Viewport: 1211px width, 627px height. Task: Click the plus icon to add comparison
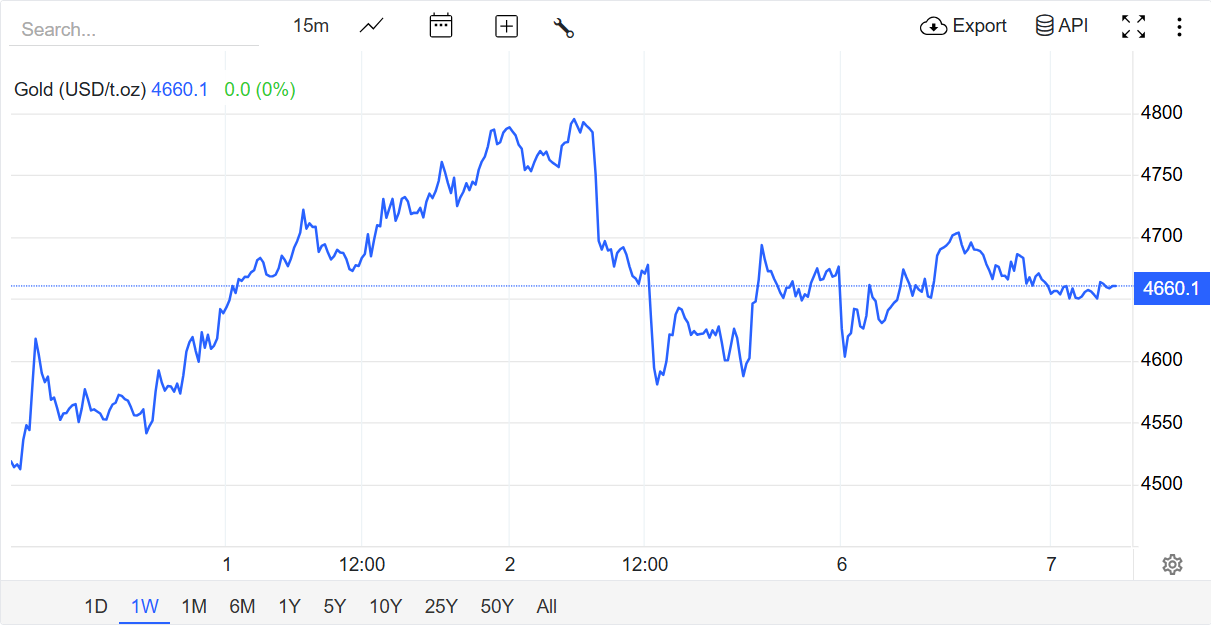coord(507,27)
